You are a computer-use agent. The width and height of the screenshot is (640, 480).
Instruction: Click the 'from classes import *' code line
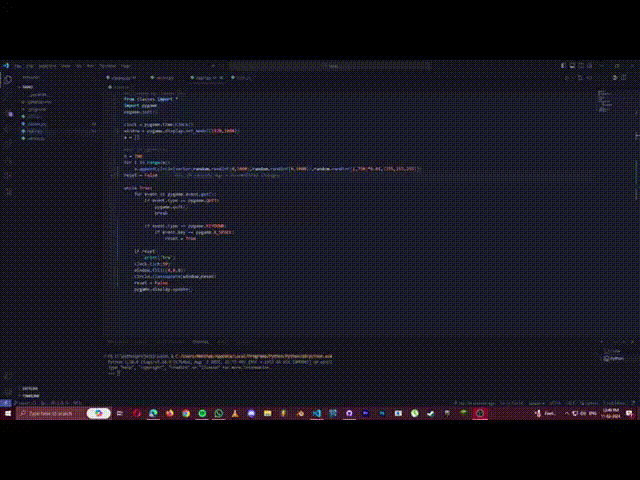coord(151,99)
